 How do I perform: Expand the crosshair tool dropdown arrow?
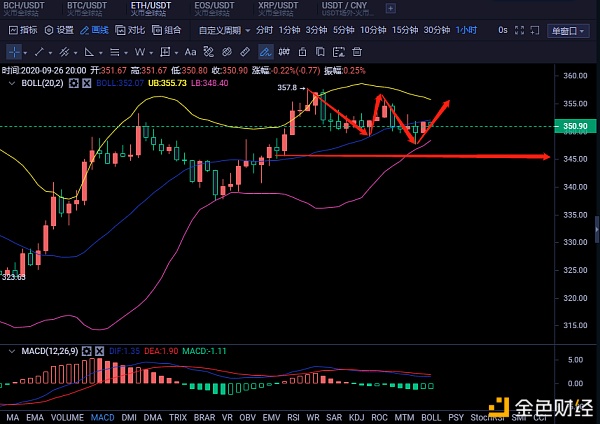[25, 53]
